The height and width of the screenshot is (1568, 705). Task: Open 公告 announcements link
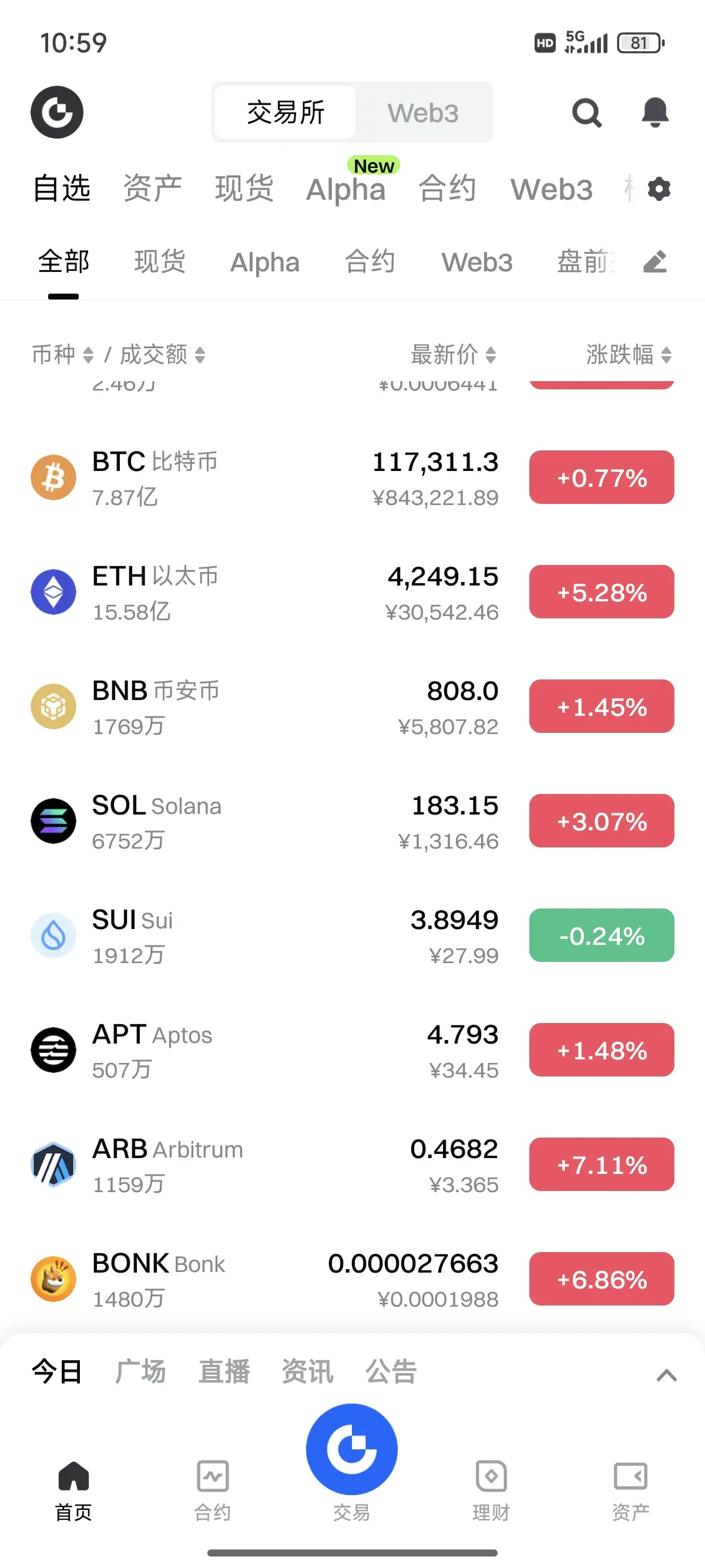(x=391, y=1372)
